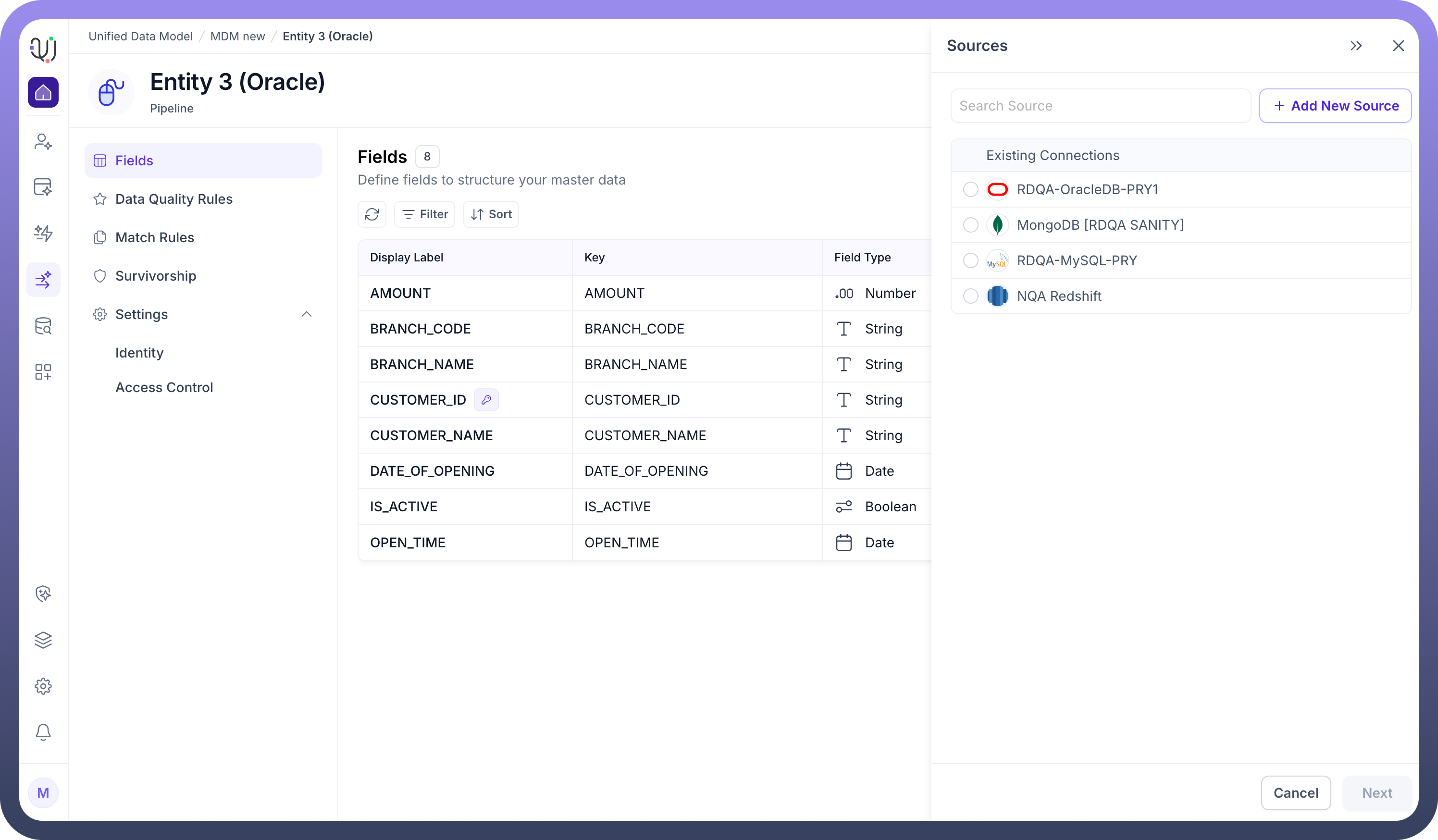Click MDM new breadcrumb link
The width and height of the screenshot is (1438, 840).
click(237, 36)
